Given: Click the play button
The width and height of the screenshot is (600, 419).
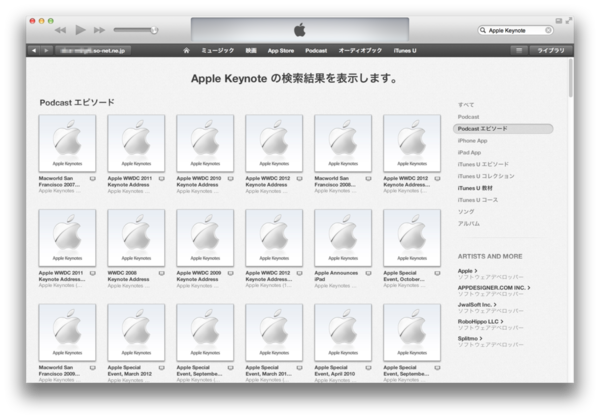Looking at the screenshot, I should click(x=80, y=30).
